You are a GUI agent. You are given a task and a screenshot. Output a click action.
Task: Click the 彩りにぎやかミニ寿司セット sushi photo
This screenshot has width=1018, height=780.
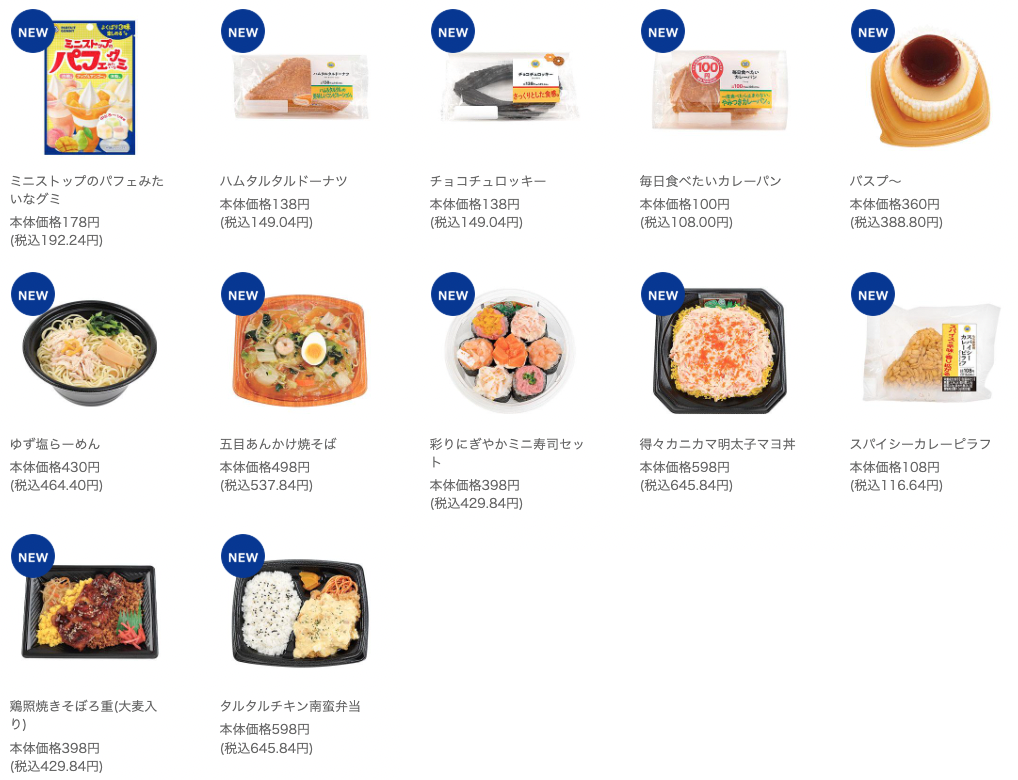pos(510,353)
